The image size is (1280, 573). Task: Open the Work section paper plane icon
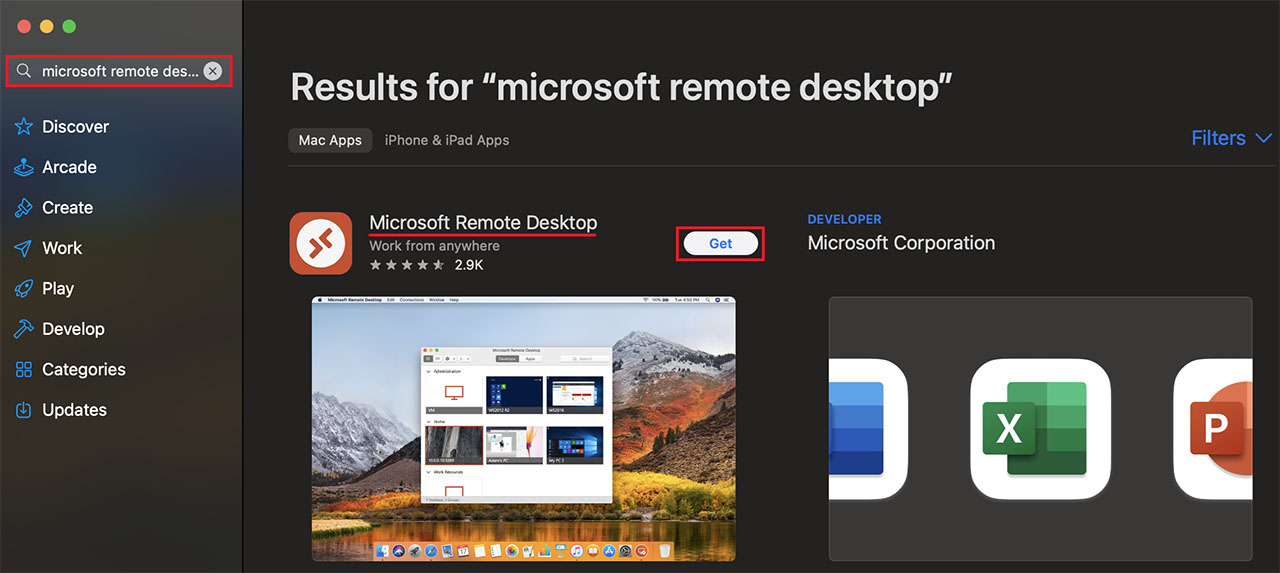tap(24, 248)
